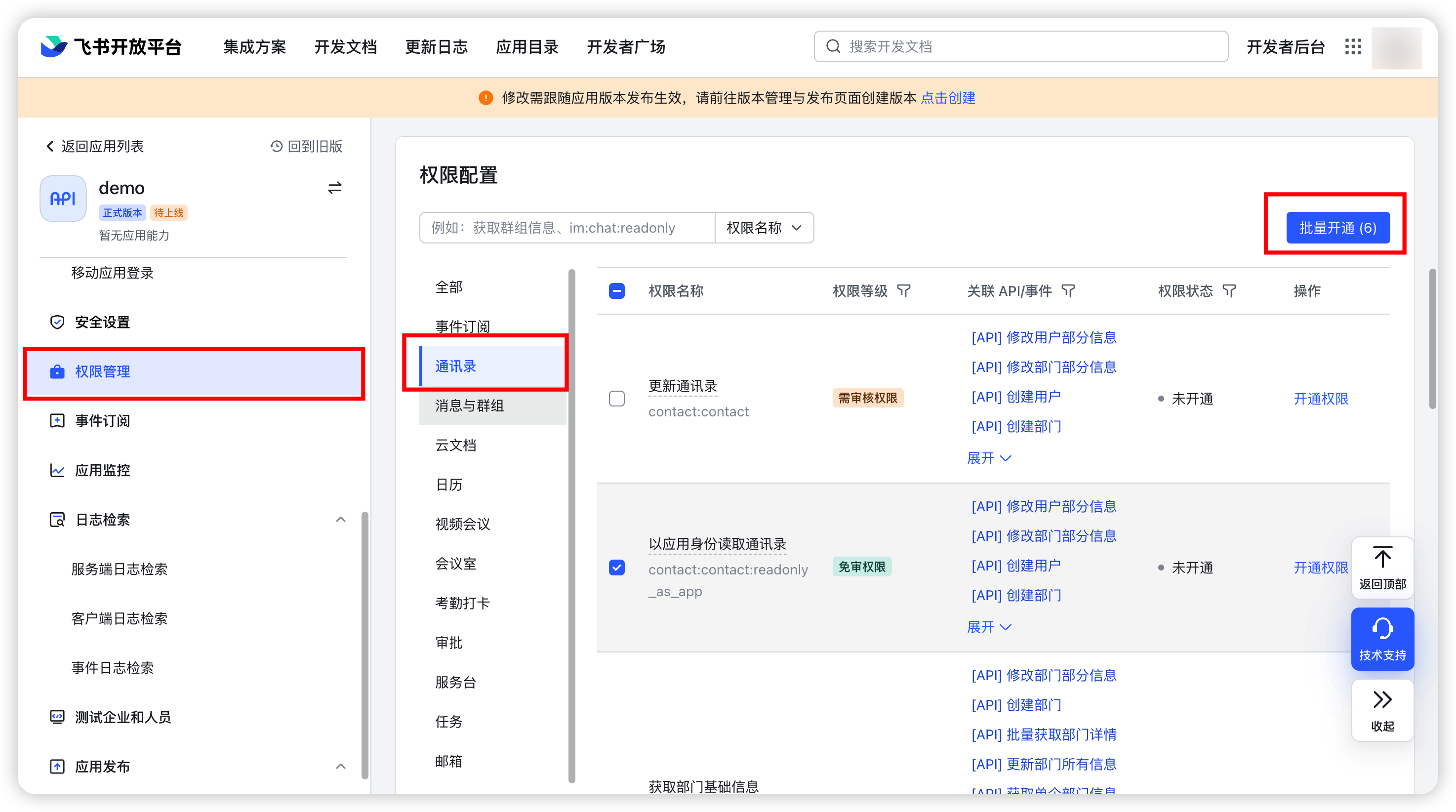Viewport: 1456px width, 812px height.
Task: Click the orange warning icon in banner
Action: point(485,98)
